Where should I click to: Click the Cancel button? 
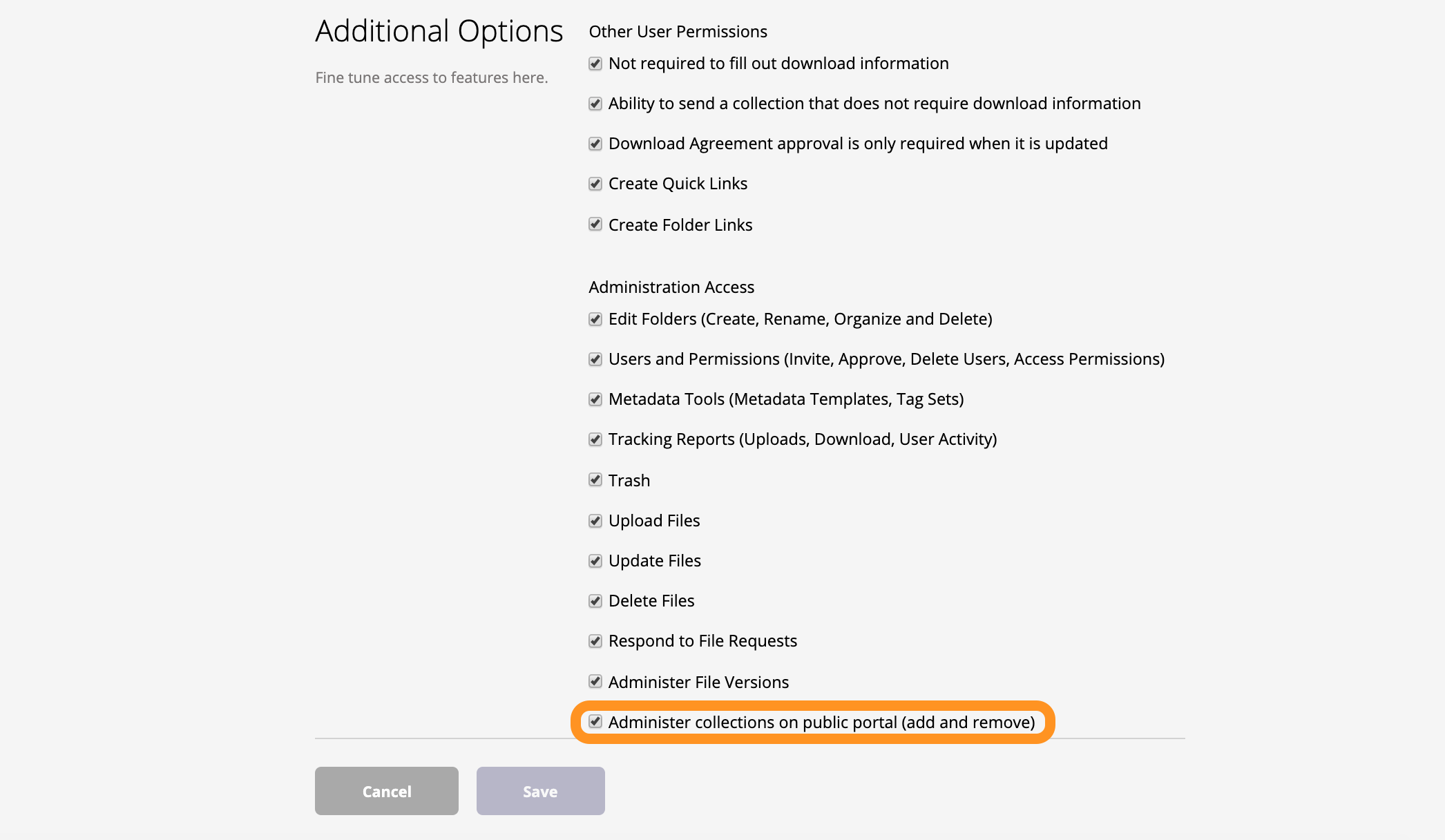pyautogui.click(x=387, y=791)
